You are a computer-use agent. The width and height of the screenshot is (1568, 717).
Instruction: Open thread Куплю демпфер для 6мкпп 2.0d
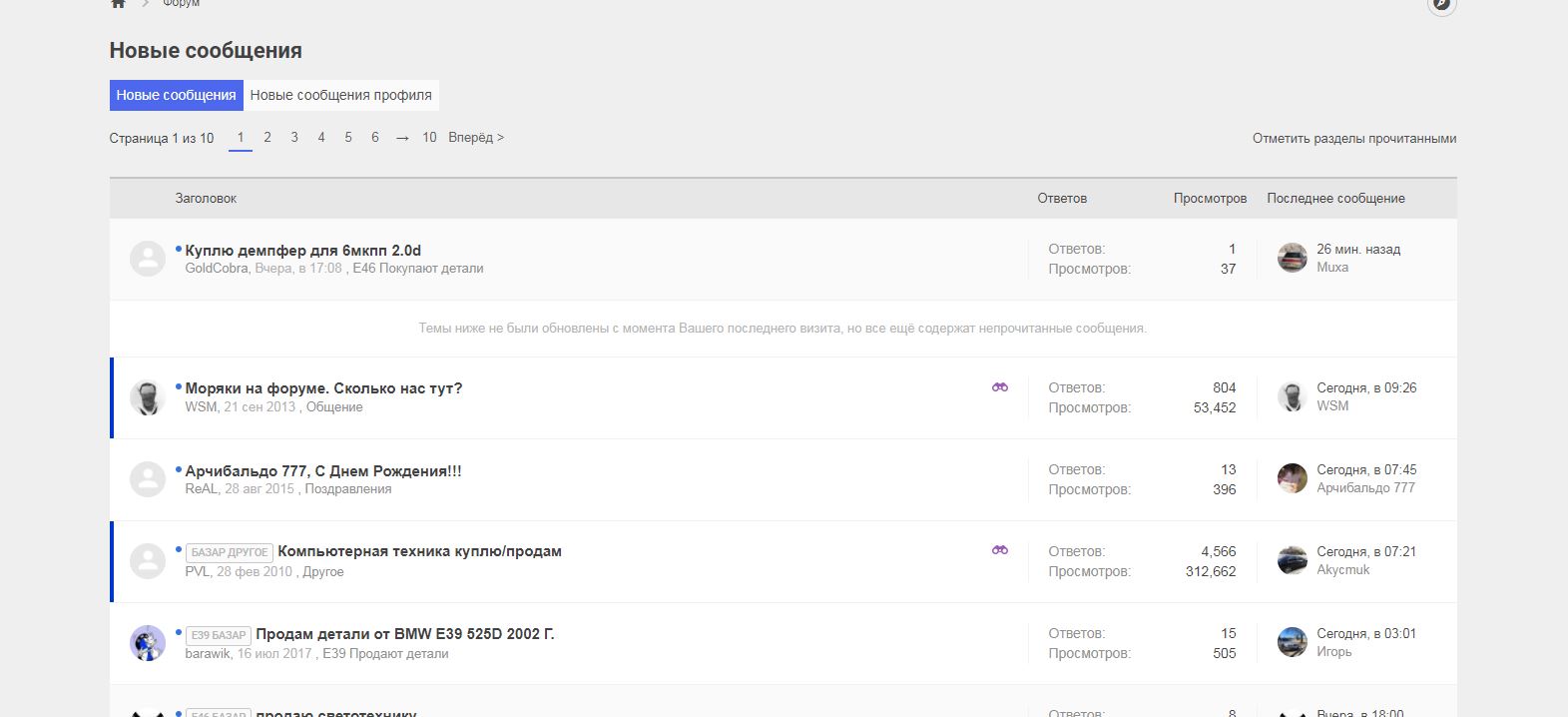(303, 251)
